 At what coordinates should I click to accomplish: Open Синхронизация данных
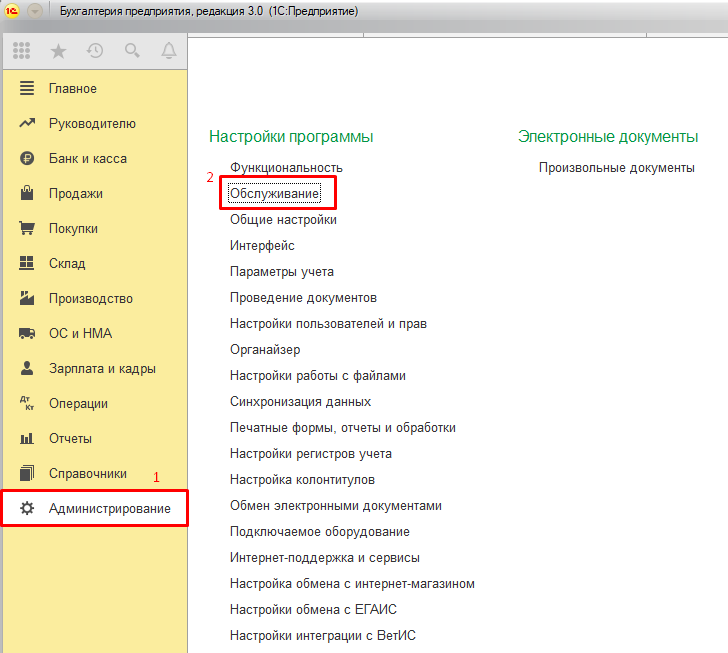point(300,401)
